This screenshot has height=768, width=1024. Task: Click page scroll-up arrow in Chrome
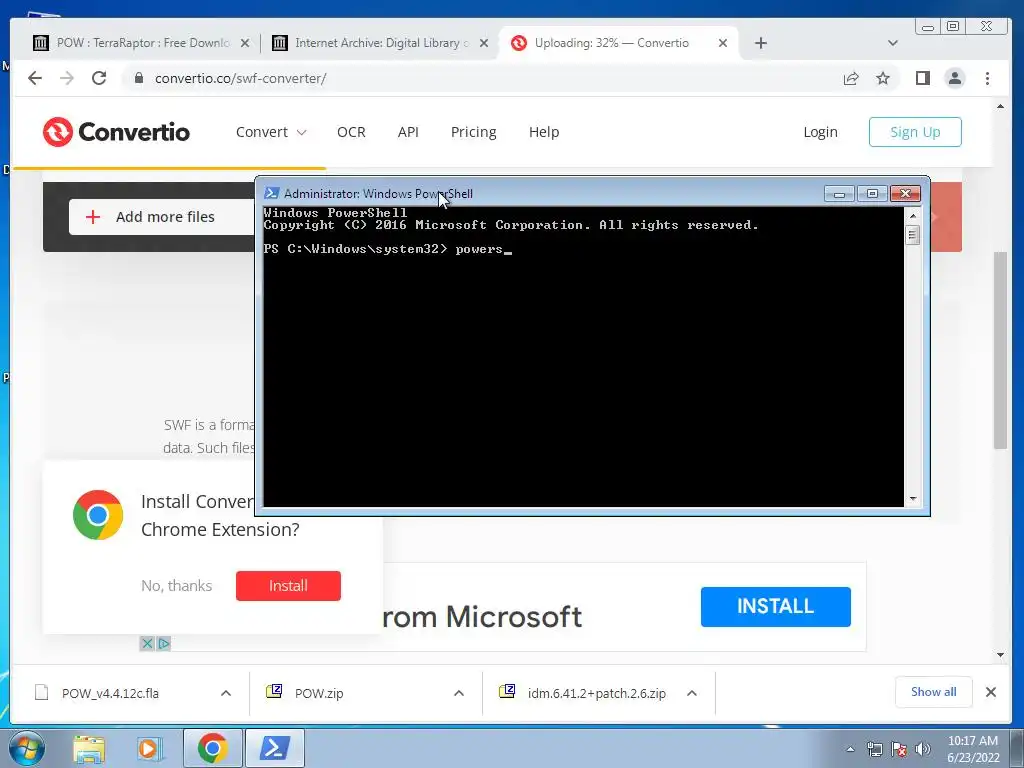pos(1000,106)
